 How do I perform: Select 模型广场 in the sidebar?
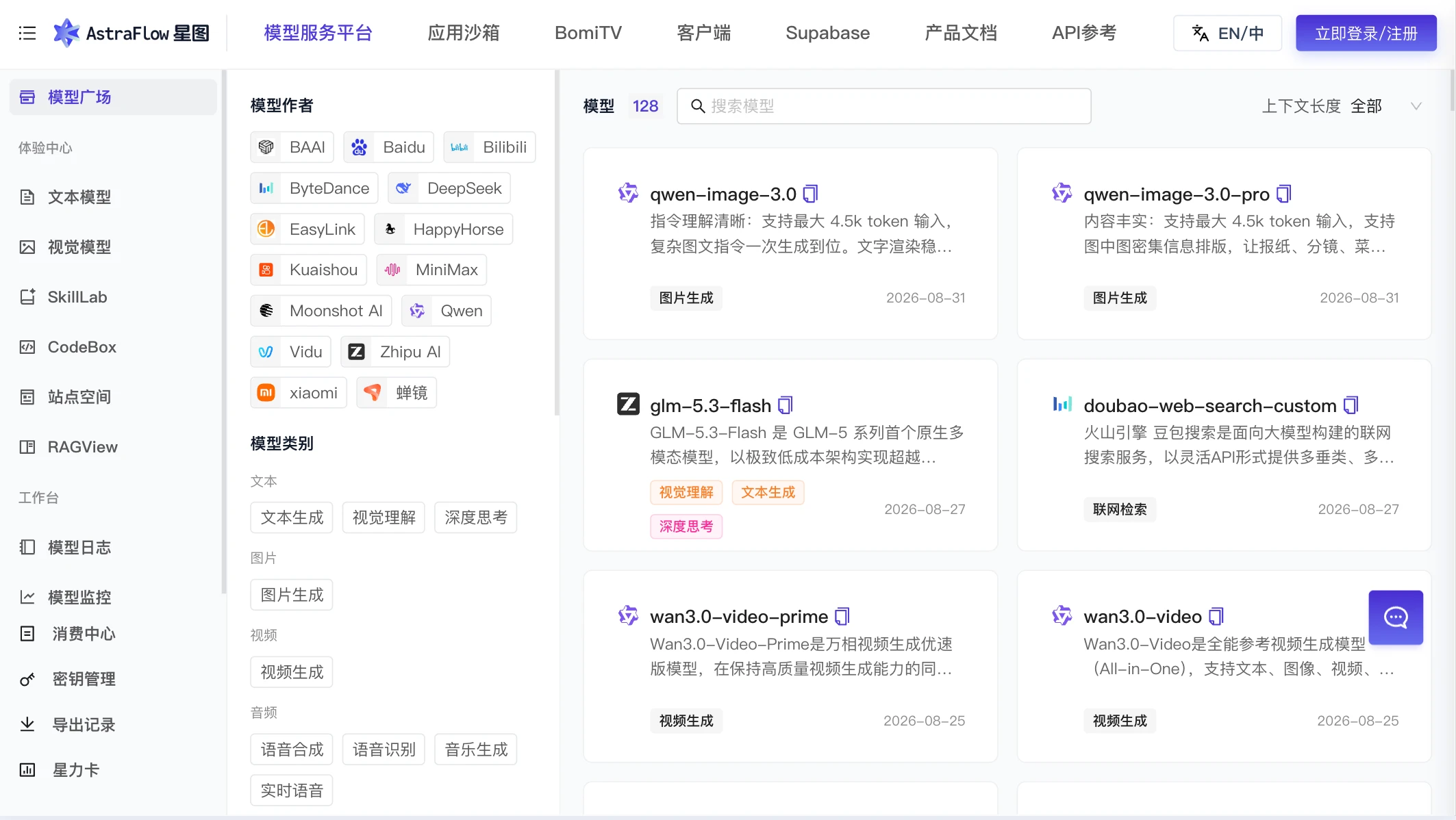click(113, 97)
